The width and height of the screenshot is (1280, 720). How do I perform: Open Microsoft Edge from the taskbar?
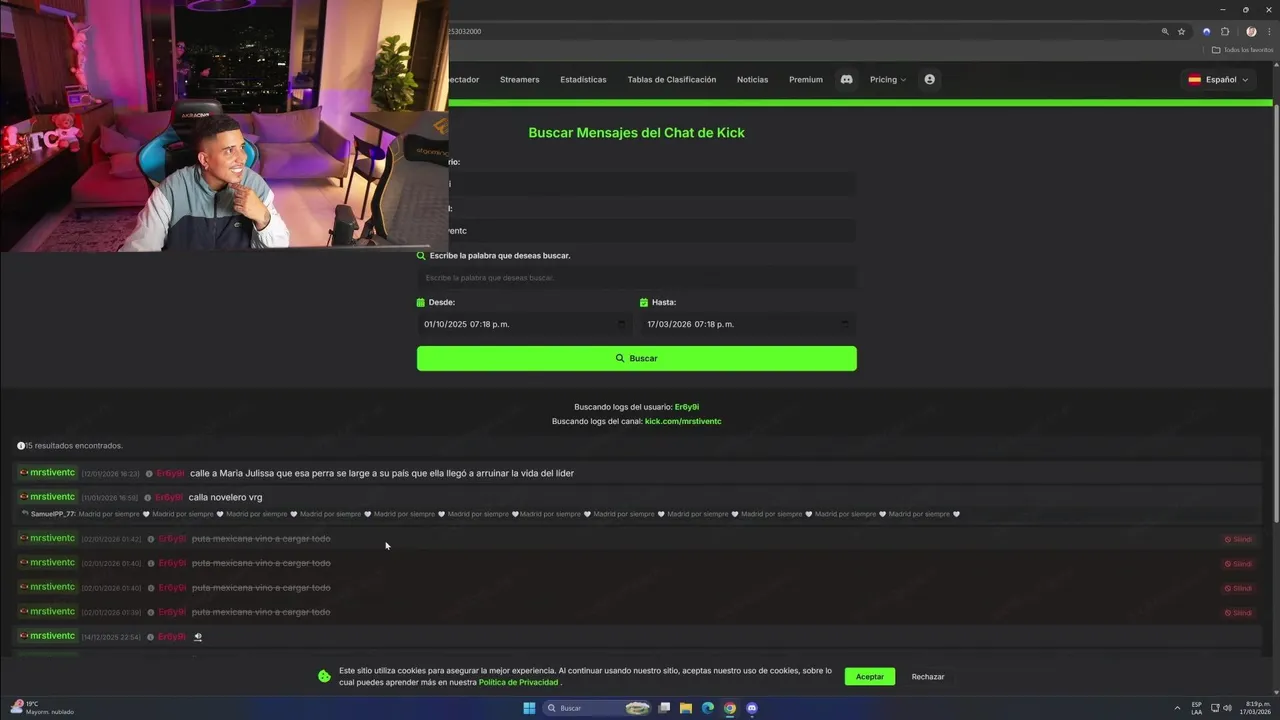(708, 708)
